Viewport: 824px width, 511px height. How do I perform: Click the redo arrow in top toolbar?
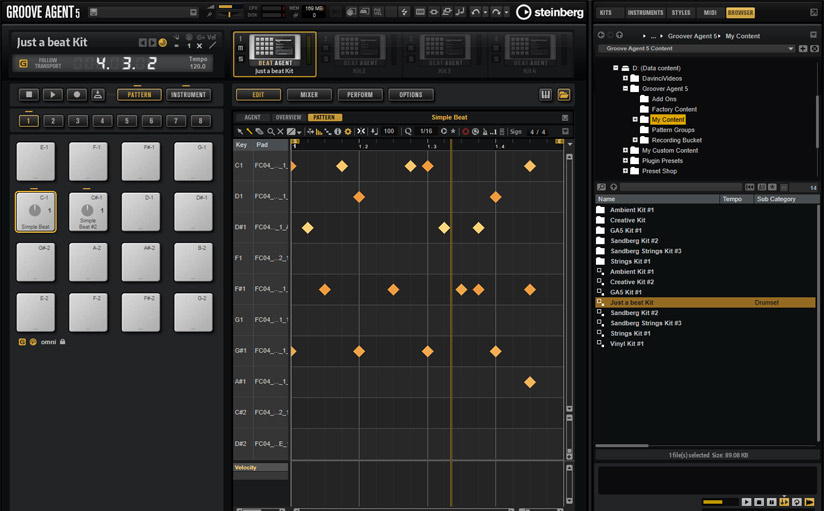tap(496, 12)
